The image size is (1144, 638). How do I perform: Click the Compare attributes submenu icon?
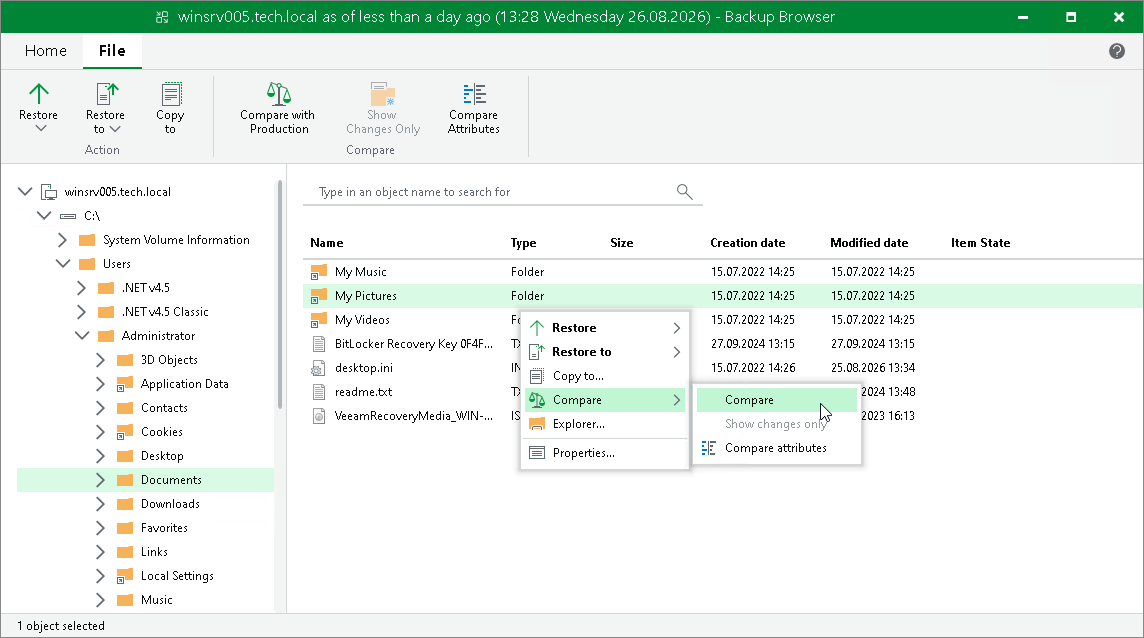pos(708,447)
